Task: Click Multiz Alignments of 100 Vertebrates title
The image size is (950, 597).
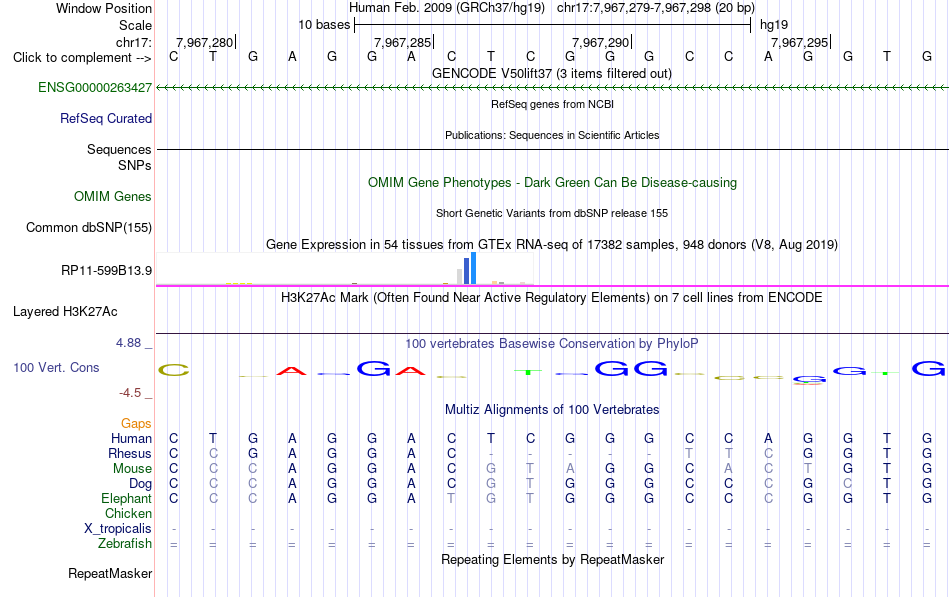Action: 552,410
